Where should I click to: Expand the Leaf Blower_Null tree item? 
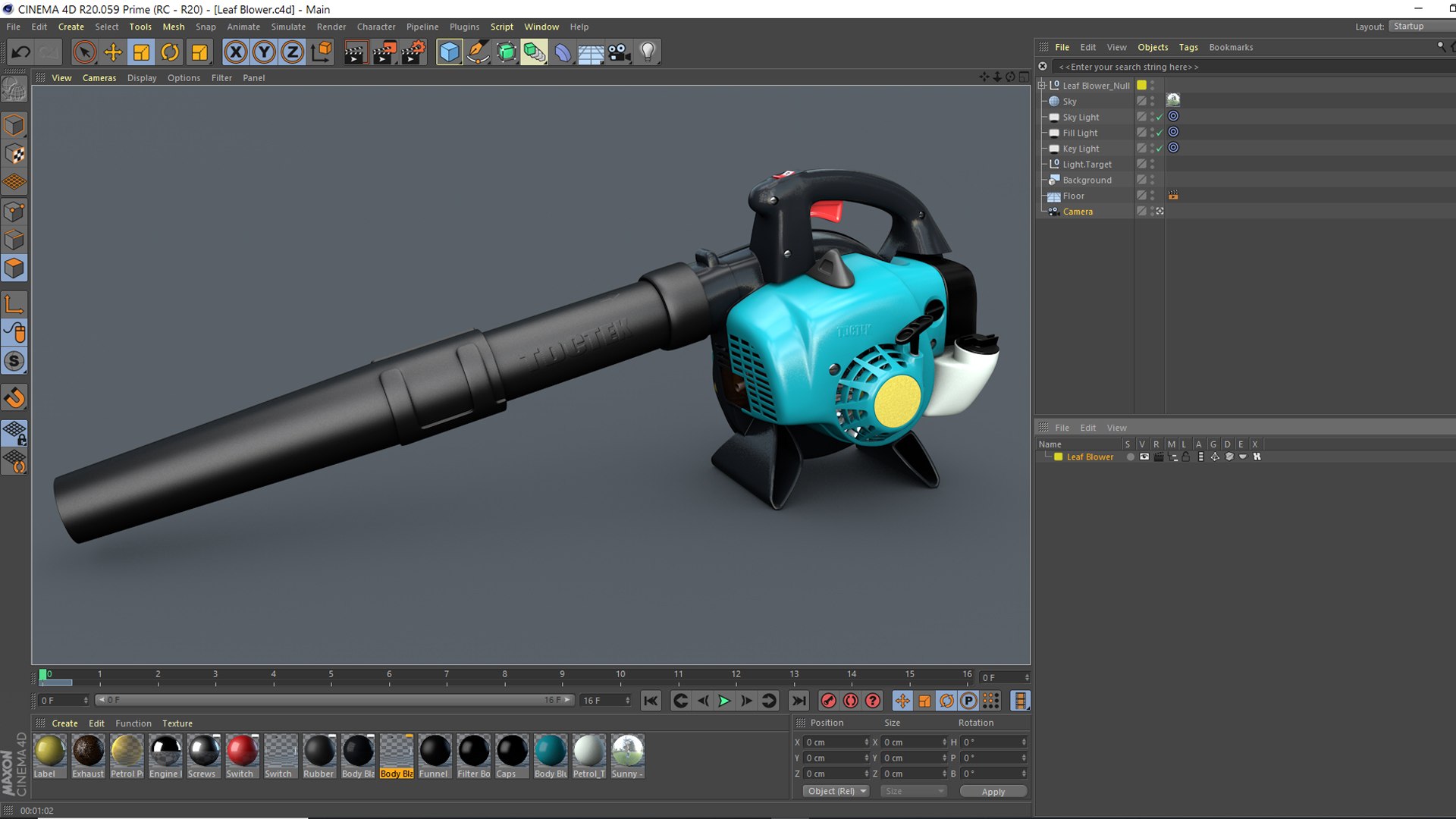click(x=1042, y=85)
